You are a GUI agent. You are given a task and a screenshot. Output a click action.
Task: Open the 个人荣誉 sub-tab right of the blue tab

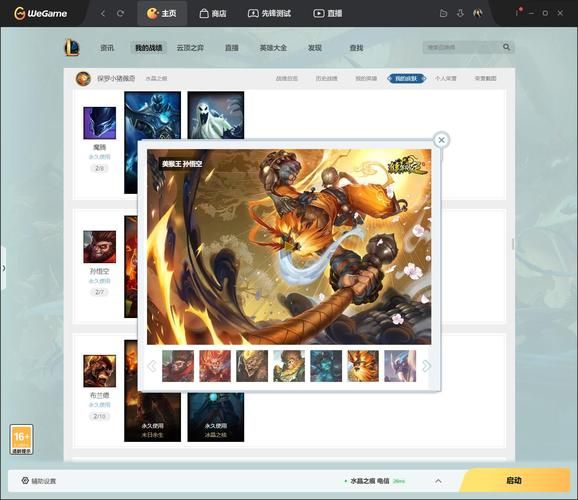tap(446, 79)
